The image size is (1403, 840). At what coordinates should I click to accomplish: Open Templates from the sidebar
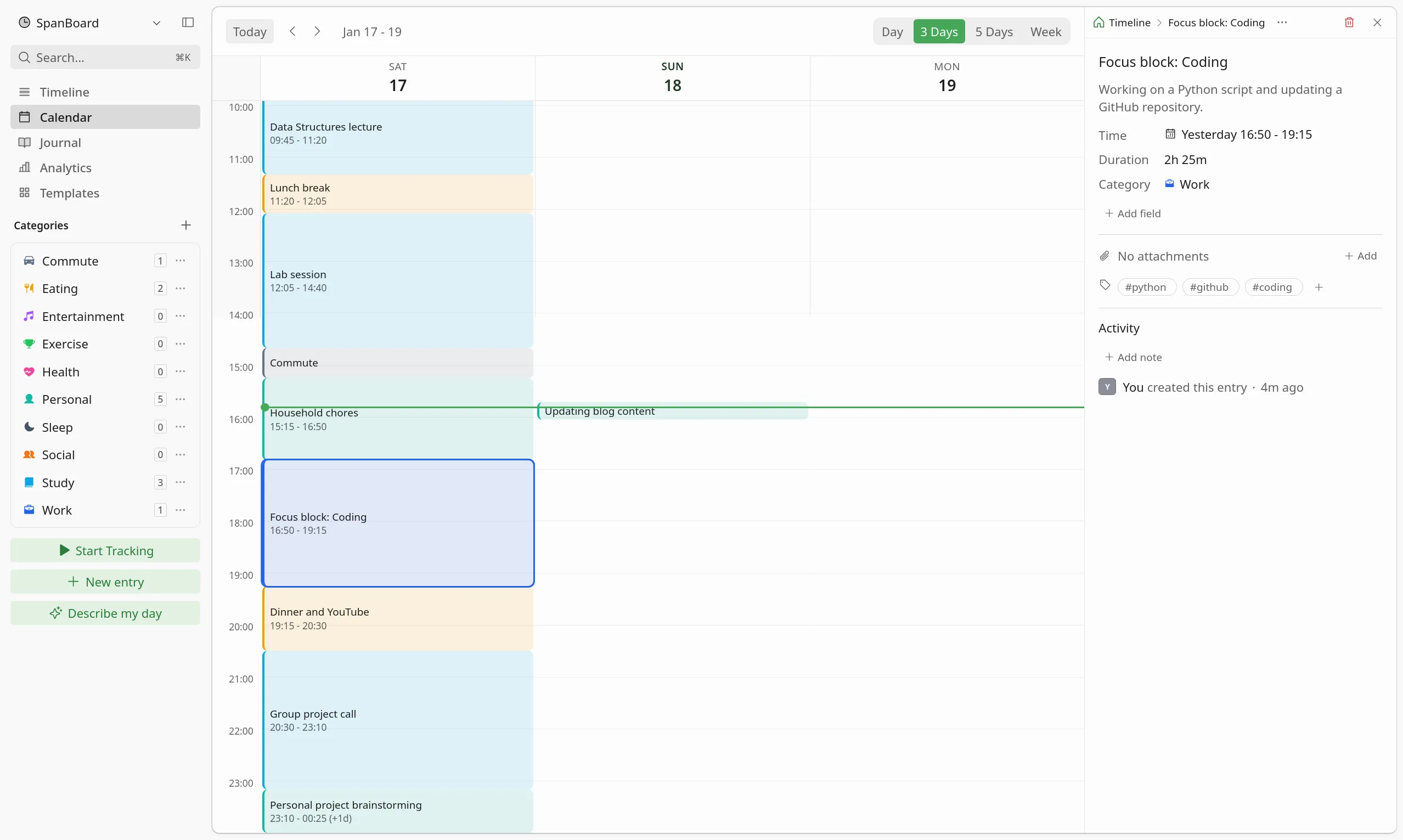70,193
